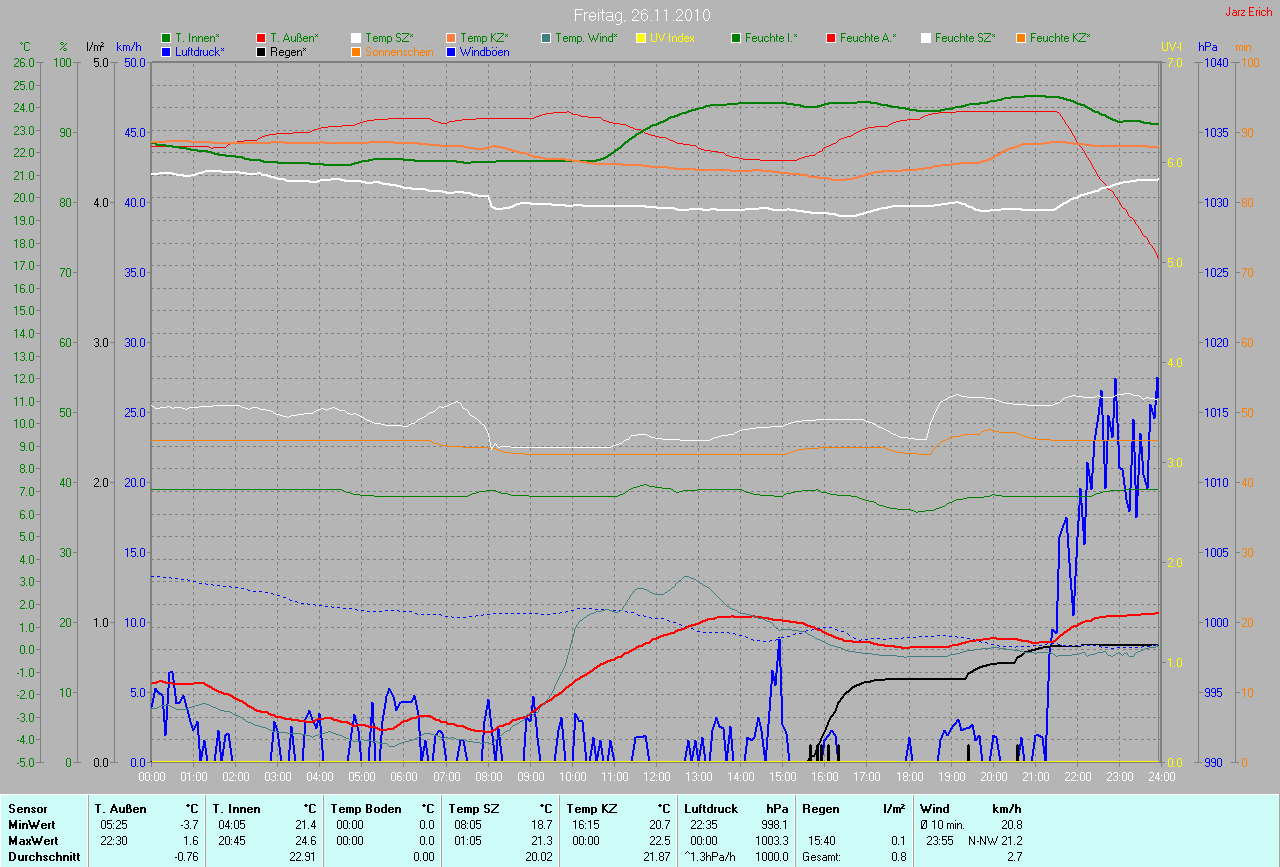Click the red Feuchte A. legend swatch
This screenshot has height=867, width=1280.
831,38
